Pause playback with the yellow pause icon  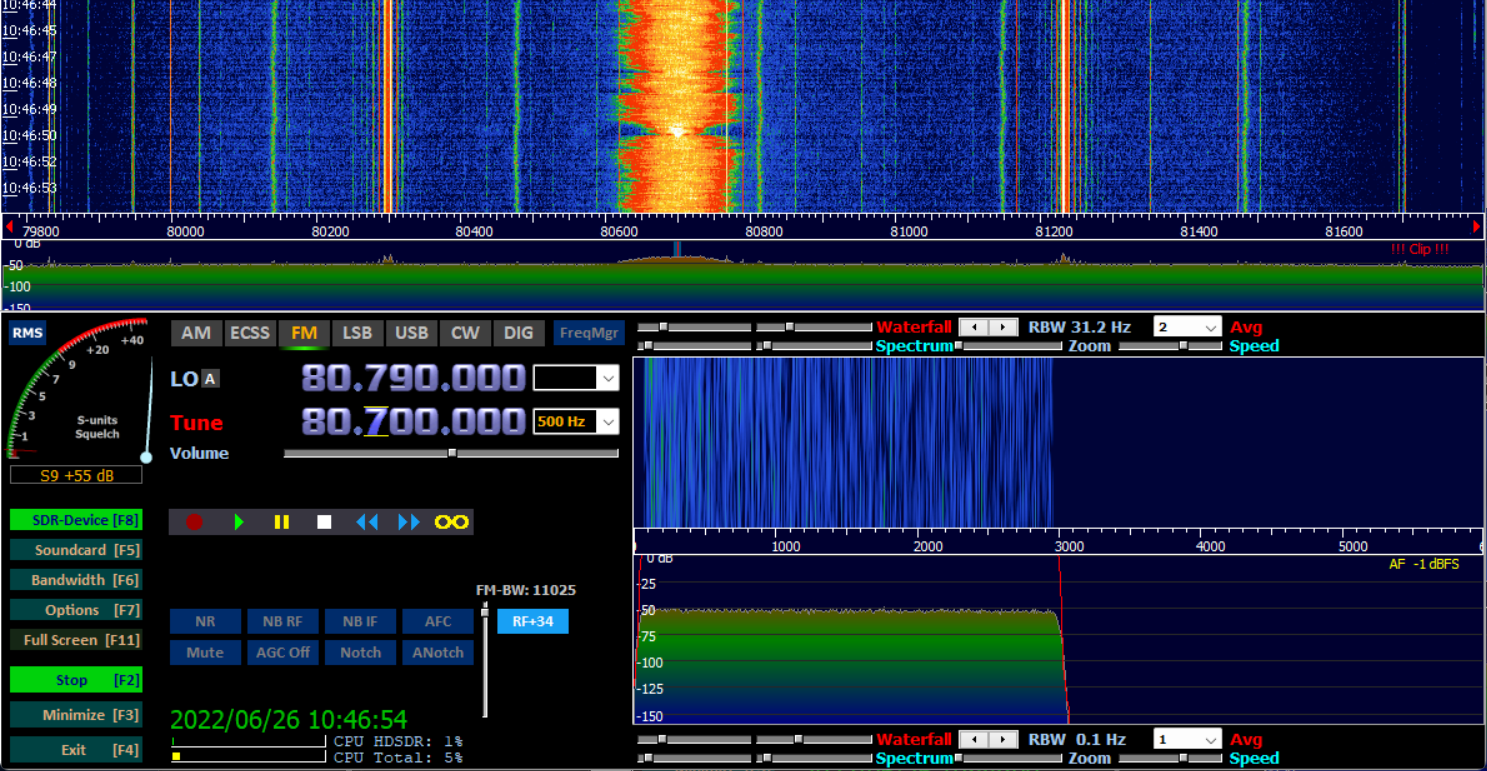(x=281, y=522)
